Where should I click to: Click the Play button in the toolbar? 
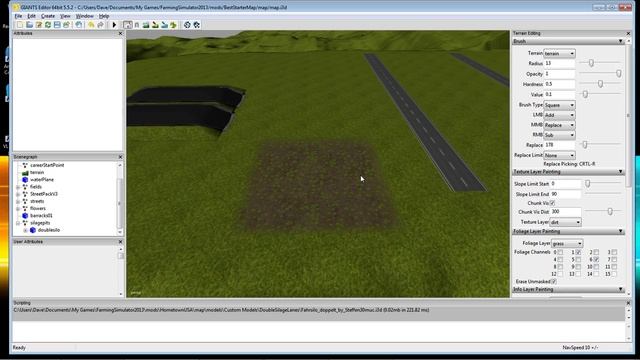pos(114,25)
